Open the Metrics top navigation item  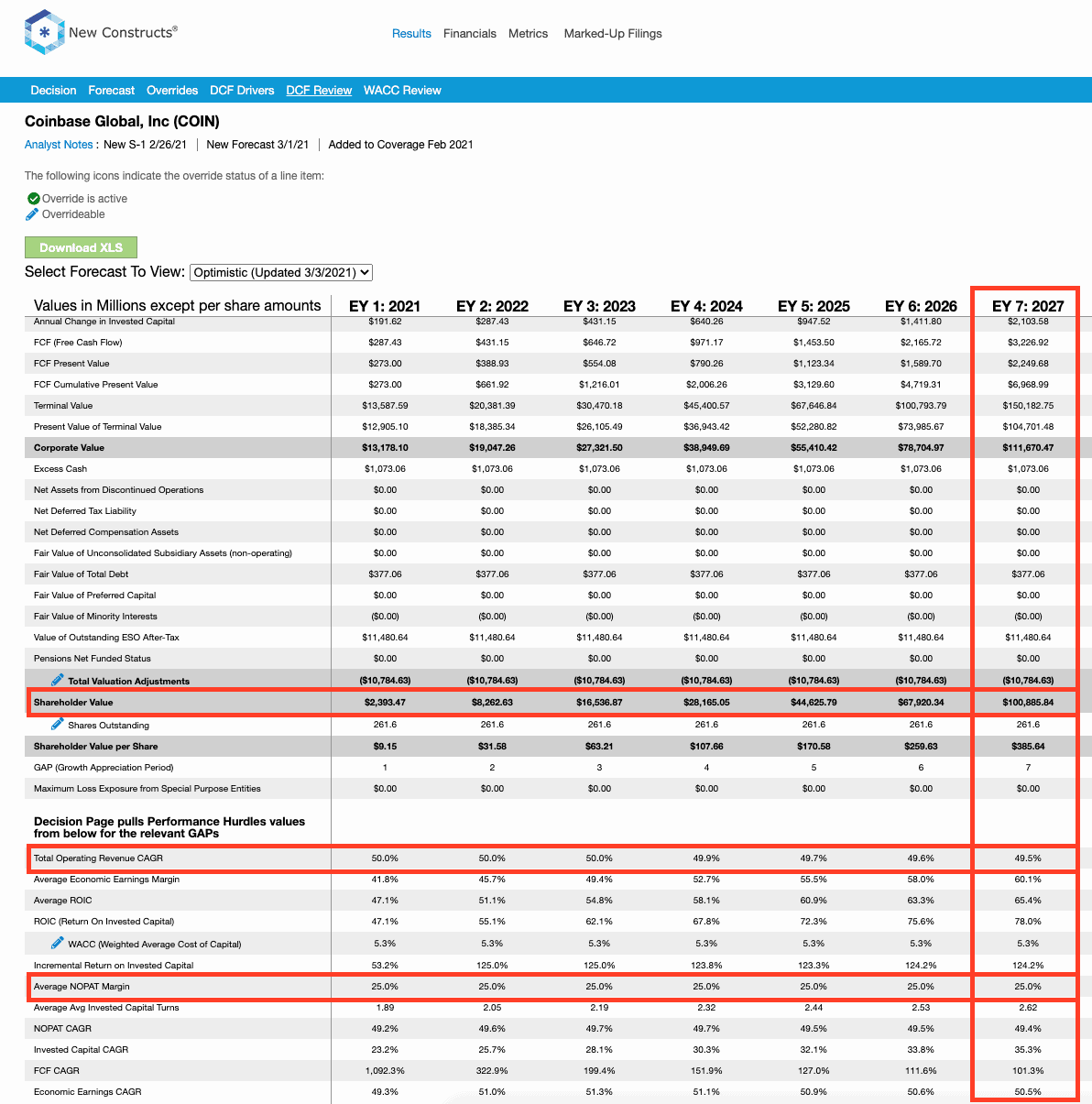pyautogui.click(x=529, y=34)
